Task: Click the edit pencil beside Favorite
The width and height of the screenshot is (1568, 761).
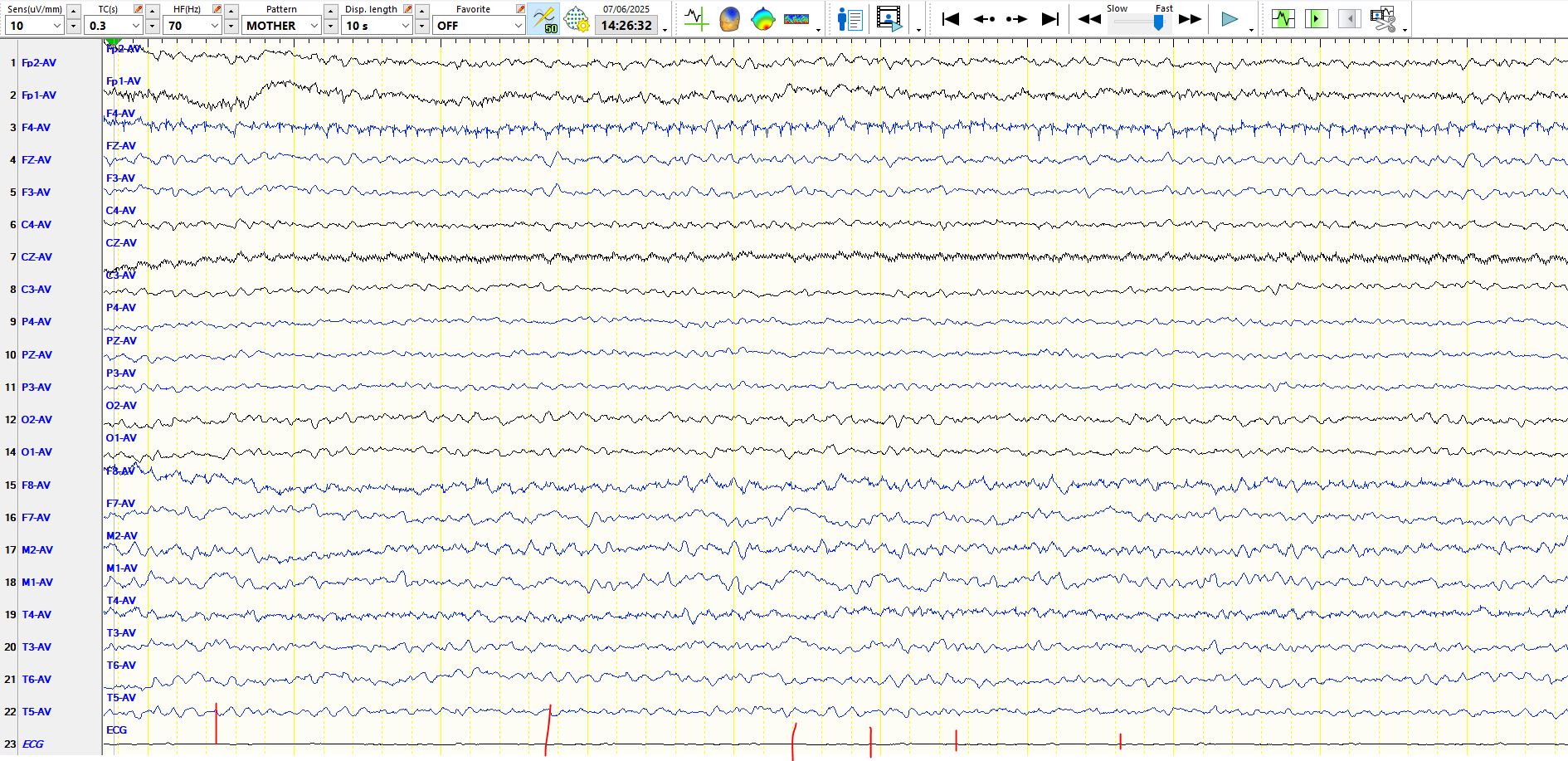Action: coord(520,9)
